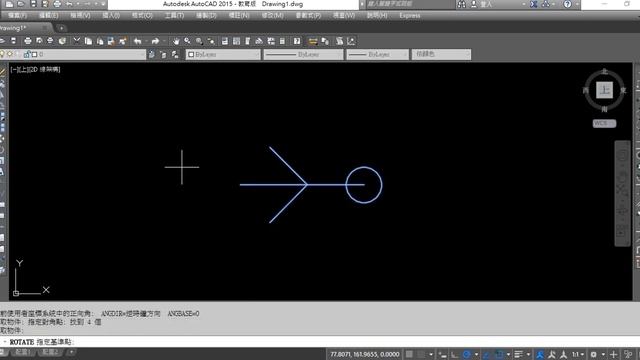The width and height of the screenshot is (640, 360).
Task: Toggle polar tracking in status bar
Action: [467, 354]
